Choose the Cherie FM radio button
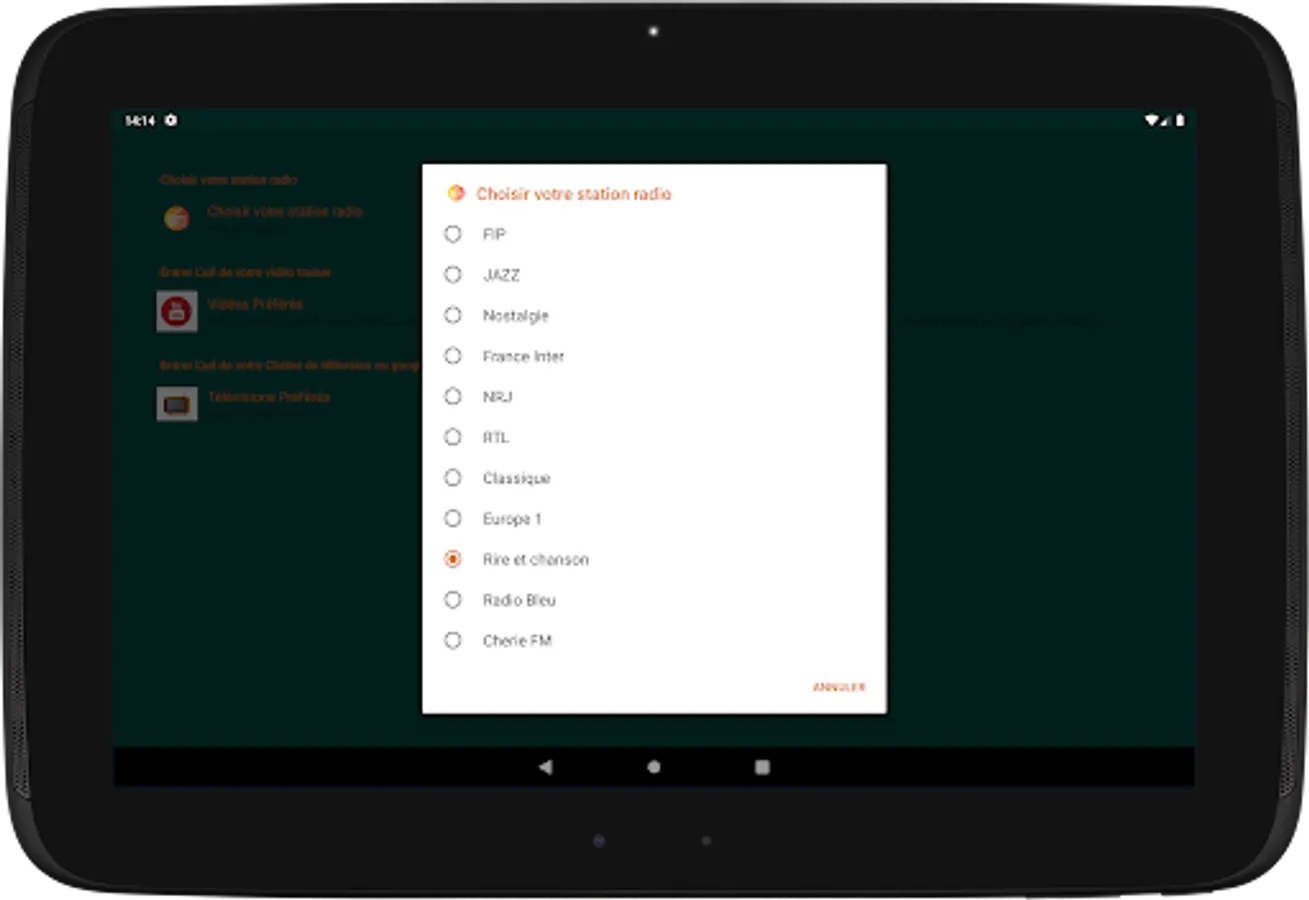This screenshot has width=1309, height=900. click(453, 640)
